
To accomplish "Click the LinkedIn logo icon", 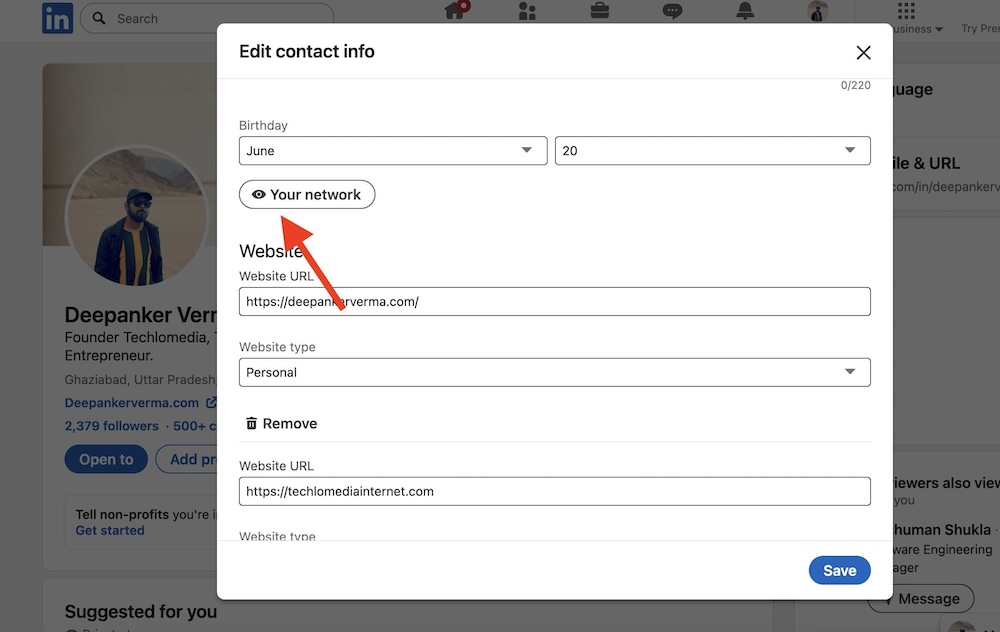I will click(x=57, y=18).
